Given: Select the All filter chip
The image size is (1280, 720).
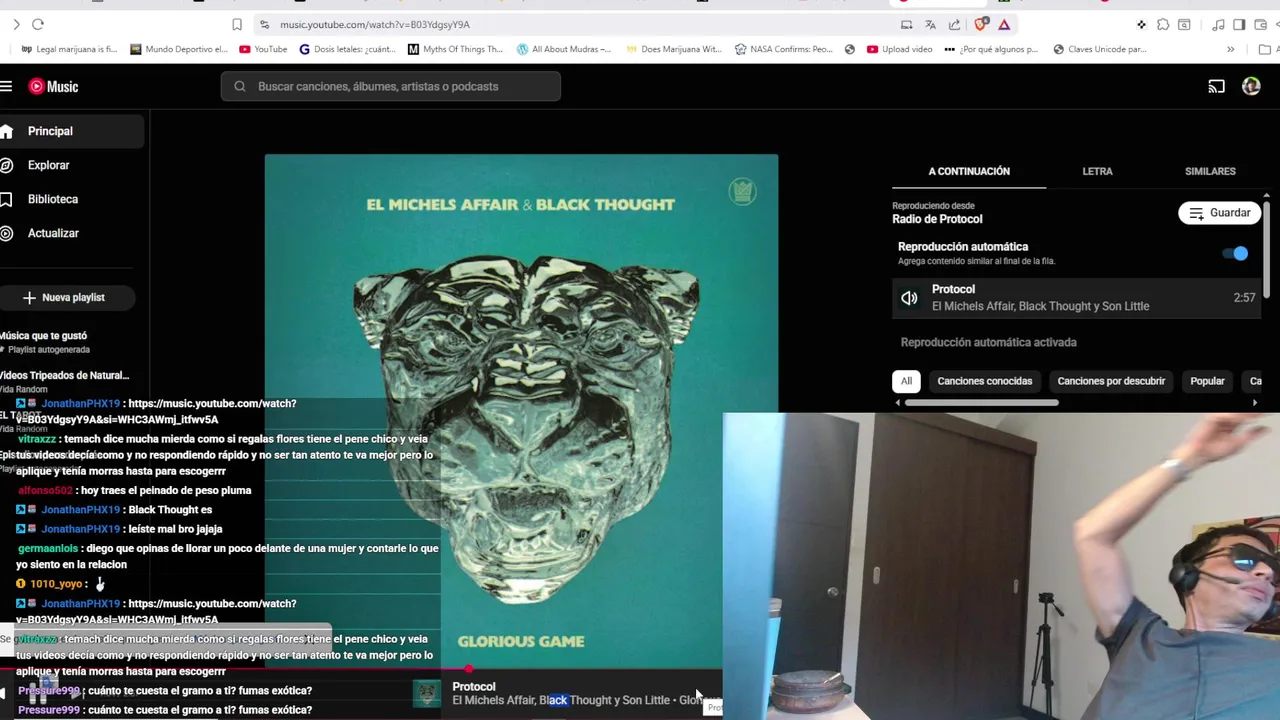Looking at the screenshot, I should (x=906, y=381).
